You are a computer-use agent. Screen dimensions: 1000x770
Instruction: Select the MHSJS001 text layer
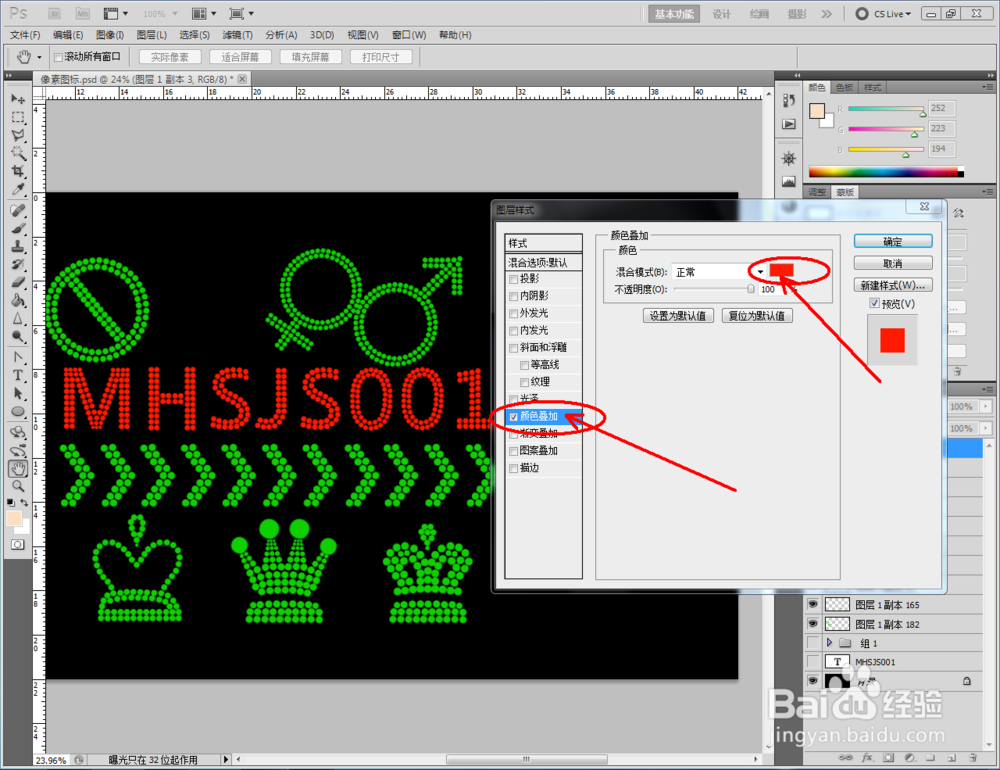pos(893,662)
